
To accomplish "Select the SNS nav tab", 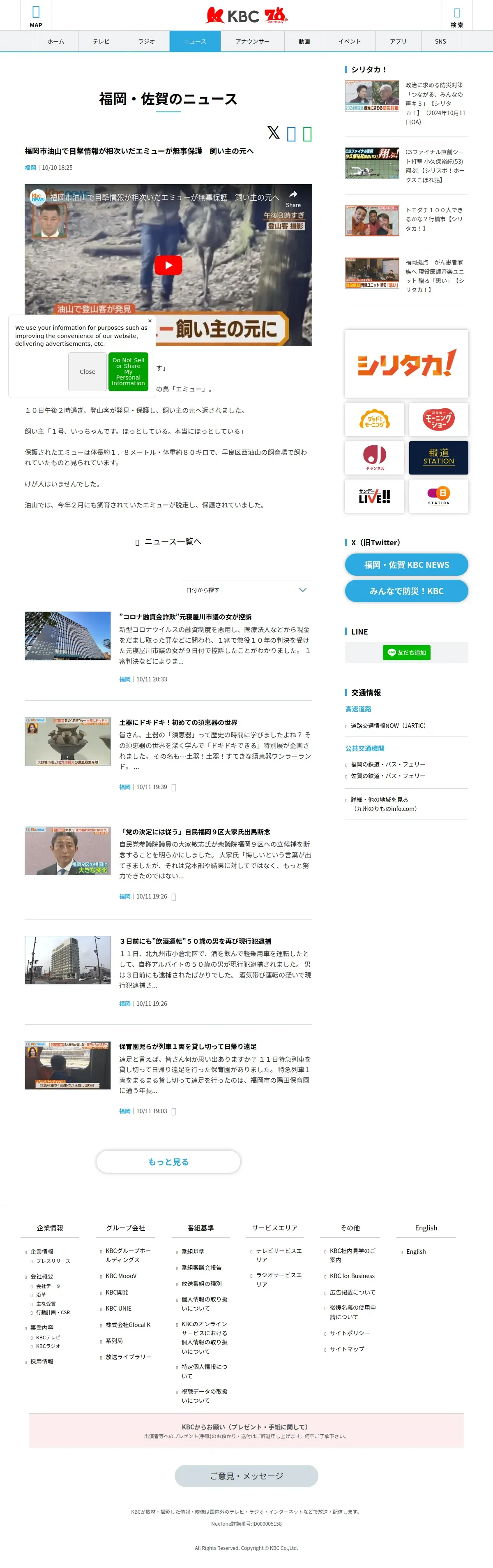I will click(x=440, y=42).
